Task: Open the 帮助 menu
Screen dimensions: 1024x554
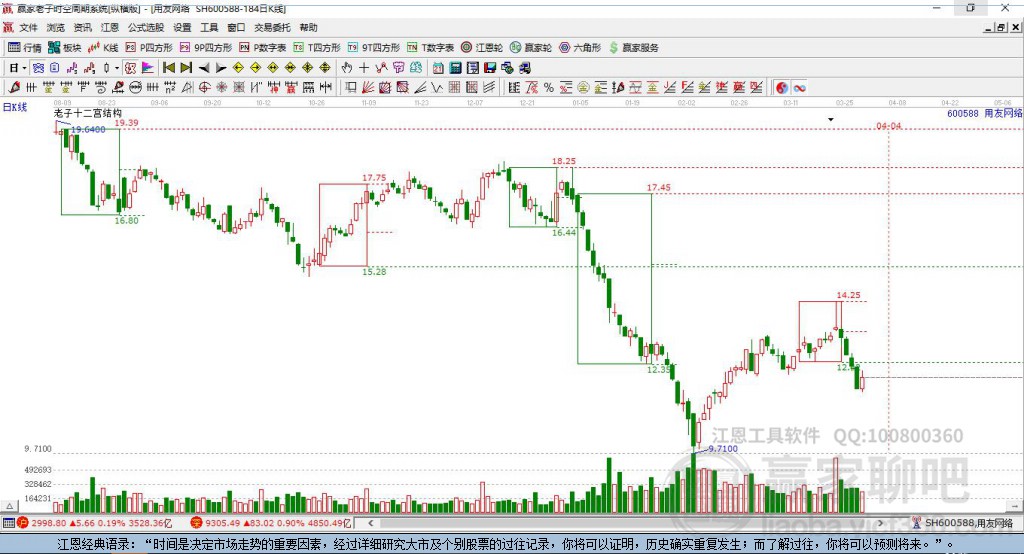Action: pyautogui.click(x=308, y=27)
